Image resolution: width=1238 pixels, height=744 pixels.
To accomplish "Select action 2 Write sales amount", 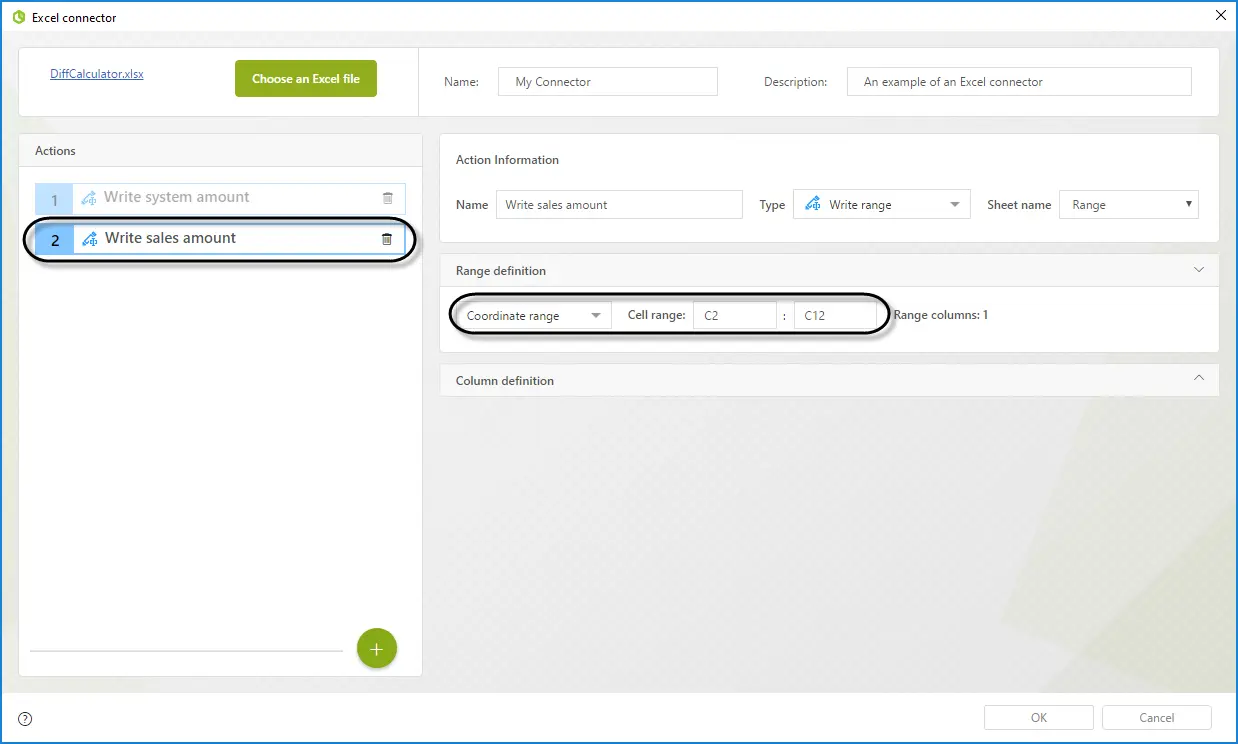I will 220,239.
